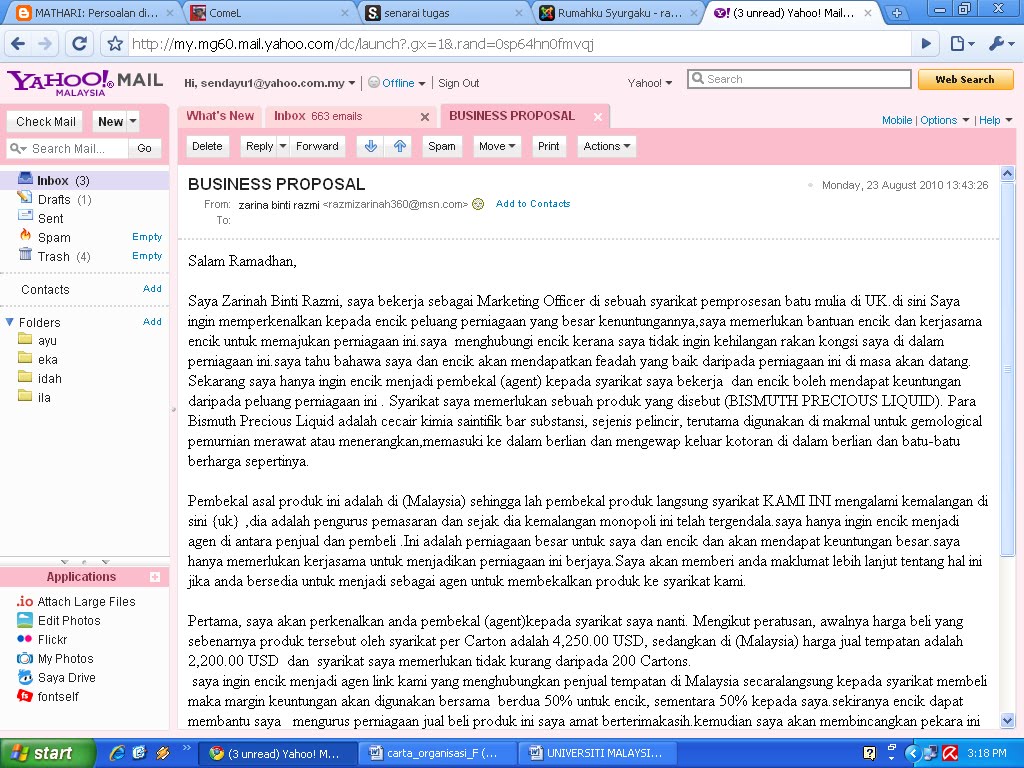This screenshot has width=1024, height=768.
Task: Empty the Spam folder link
Action: (147, 237)
